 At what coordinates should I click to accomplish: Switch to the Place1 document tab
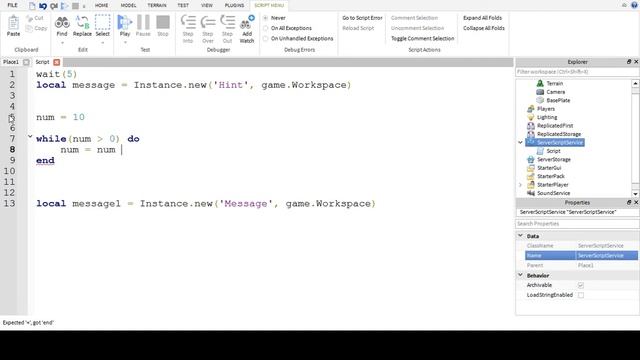11,62
